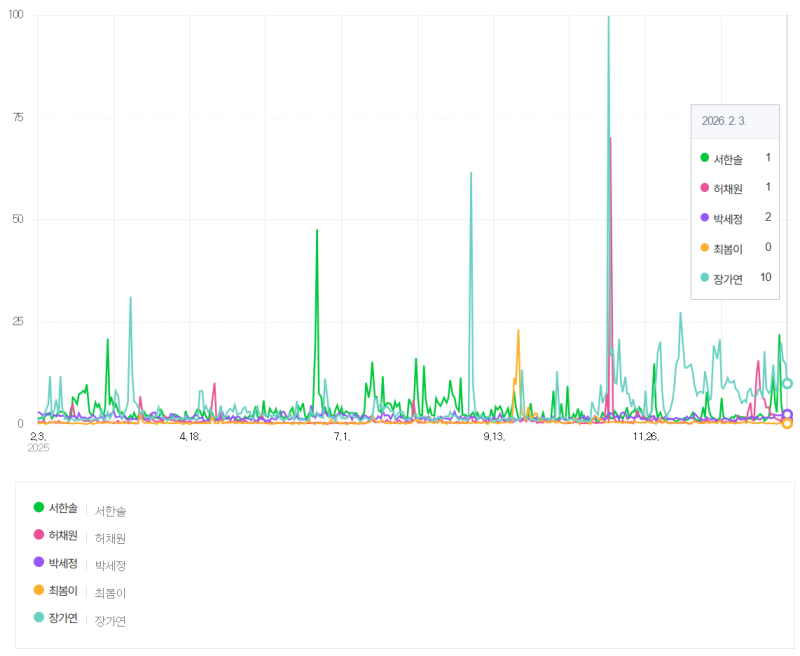Toggle the bold 박세정 series label in bottom legend
The height and width of the screenshot is (656, 800).
(x=63, y=563)
